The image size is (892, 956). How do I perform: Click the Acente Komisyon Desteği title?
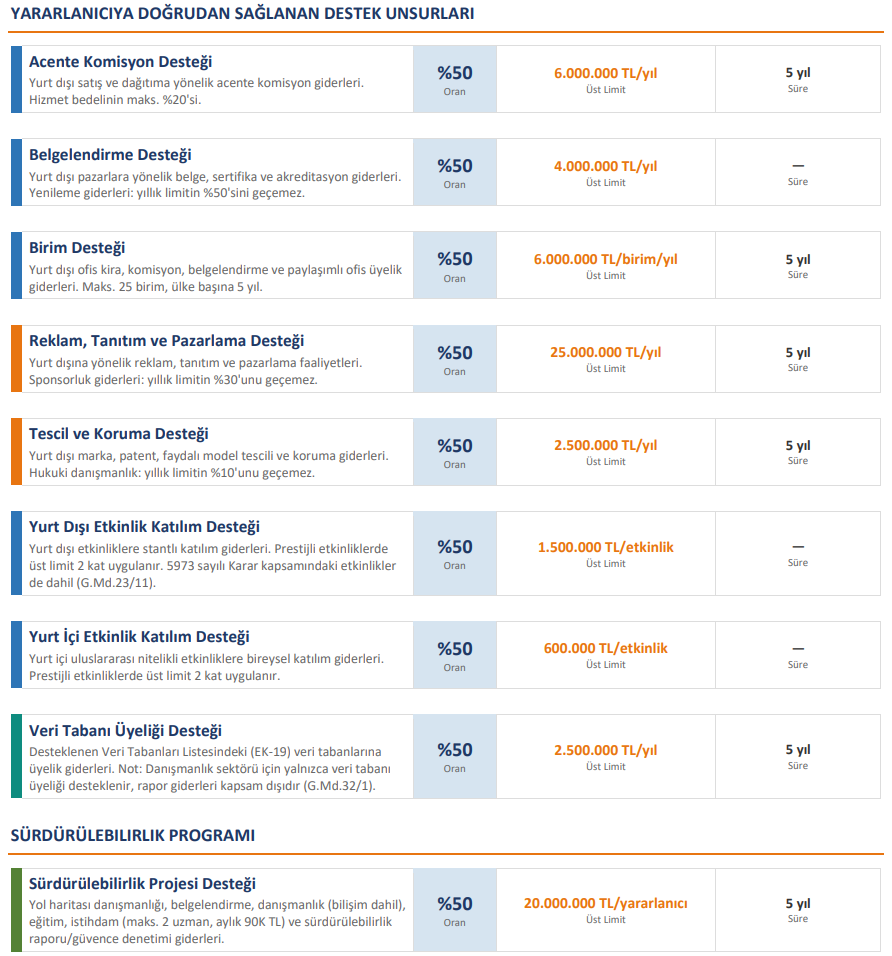pos(120,62)
